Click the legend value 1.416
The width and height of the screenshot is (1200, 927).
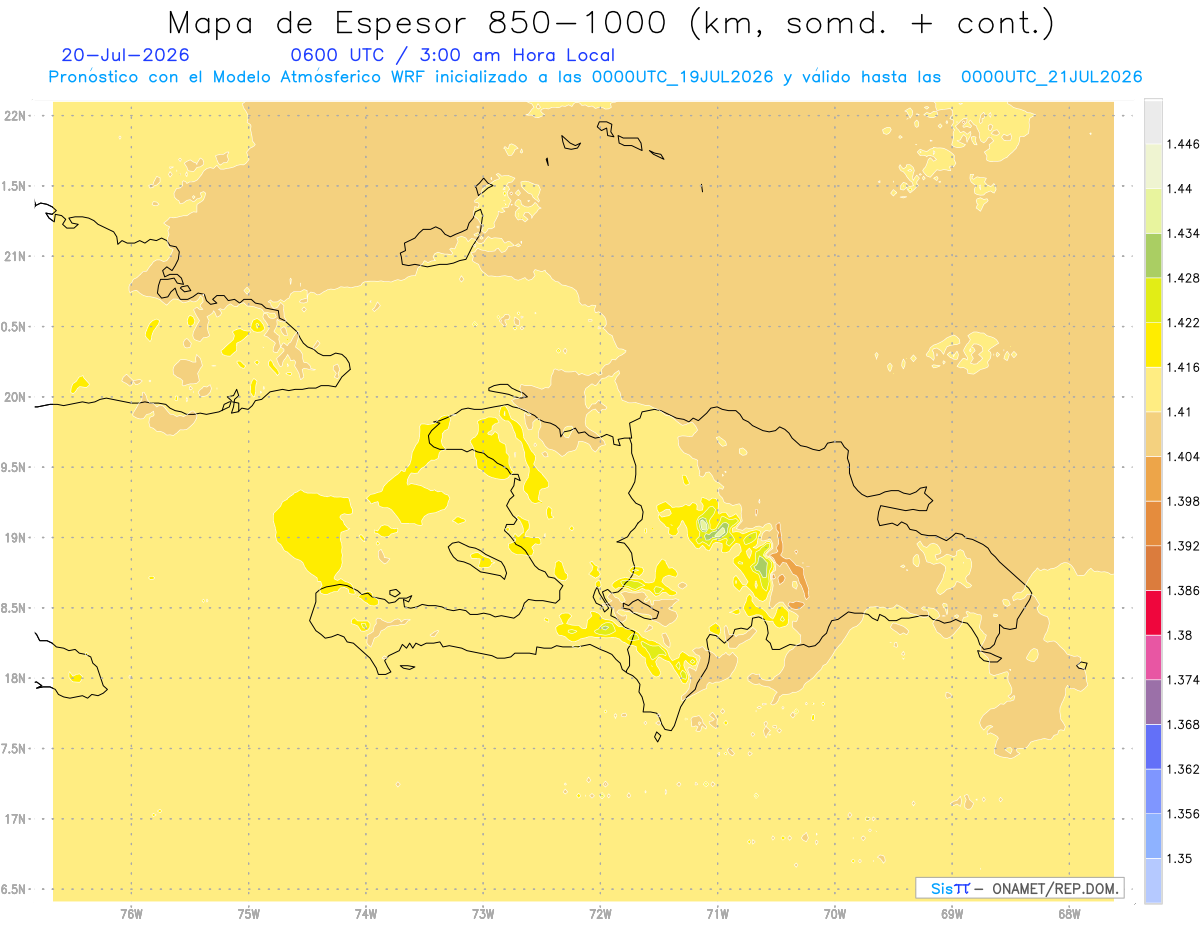[1183, 367]
